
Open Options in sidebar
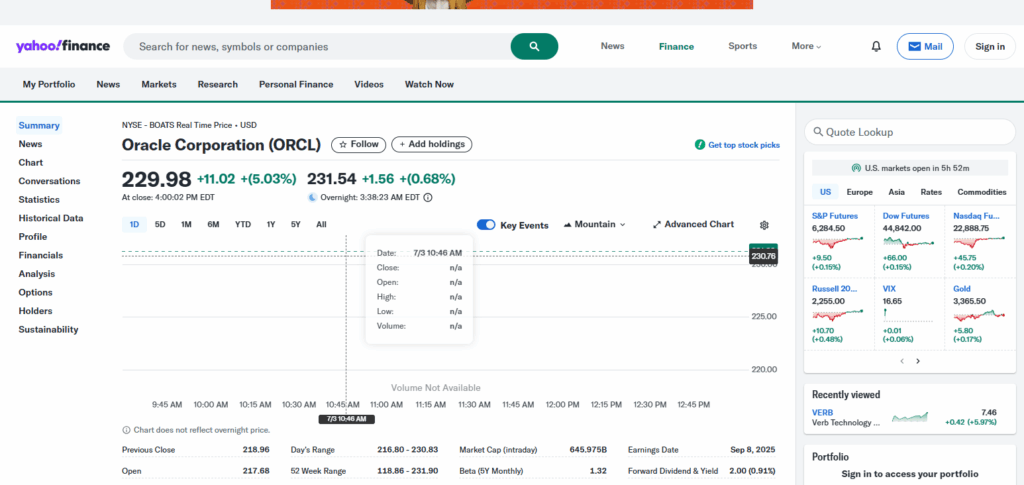click(x=35, y=292)
